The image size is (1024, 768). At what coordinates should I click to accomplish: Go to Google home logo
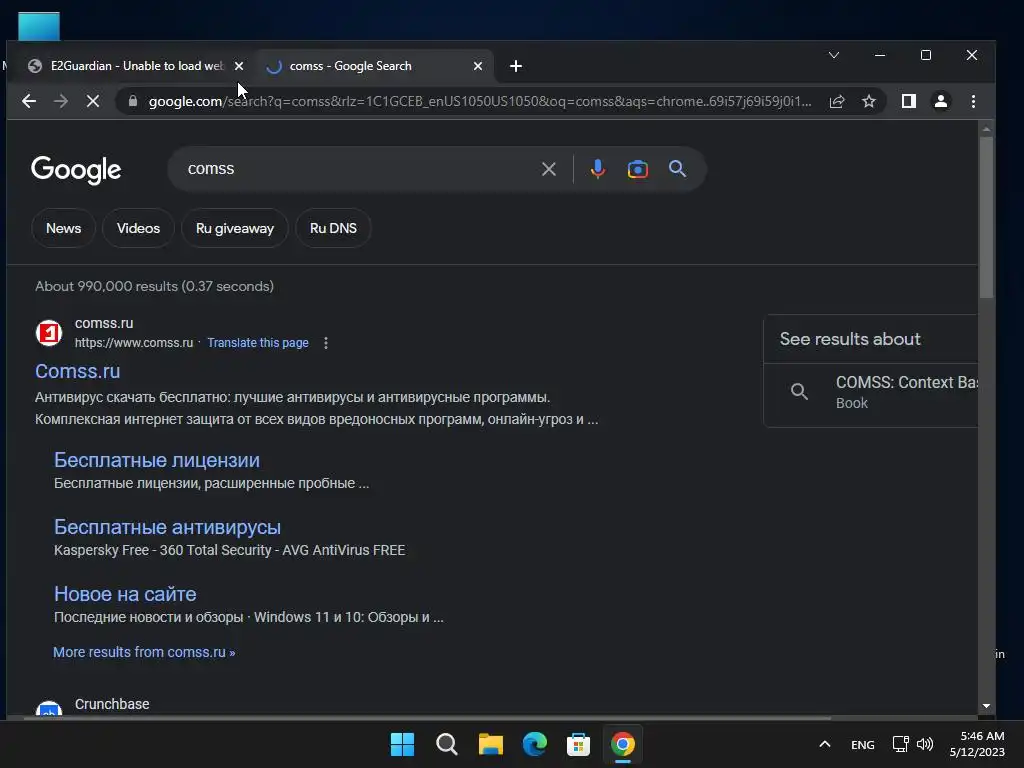pos(76,170)
